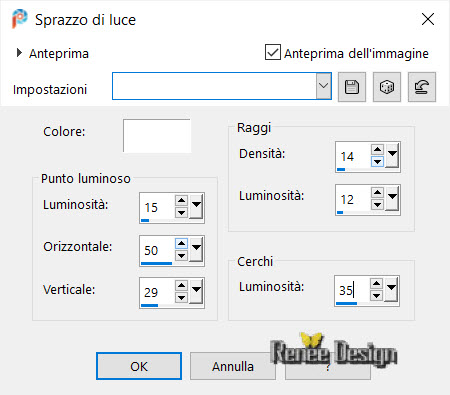This screenshot has width=450, height=395.
Task: Decrease Verticale value with down arrow
Action: (x=181, y=298)
